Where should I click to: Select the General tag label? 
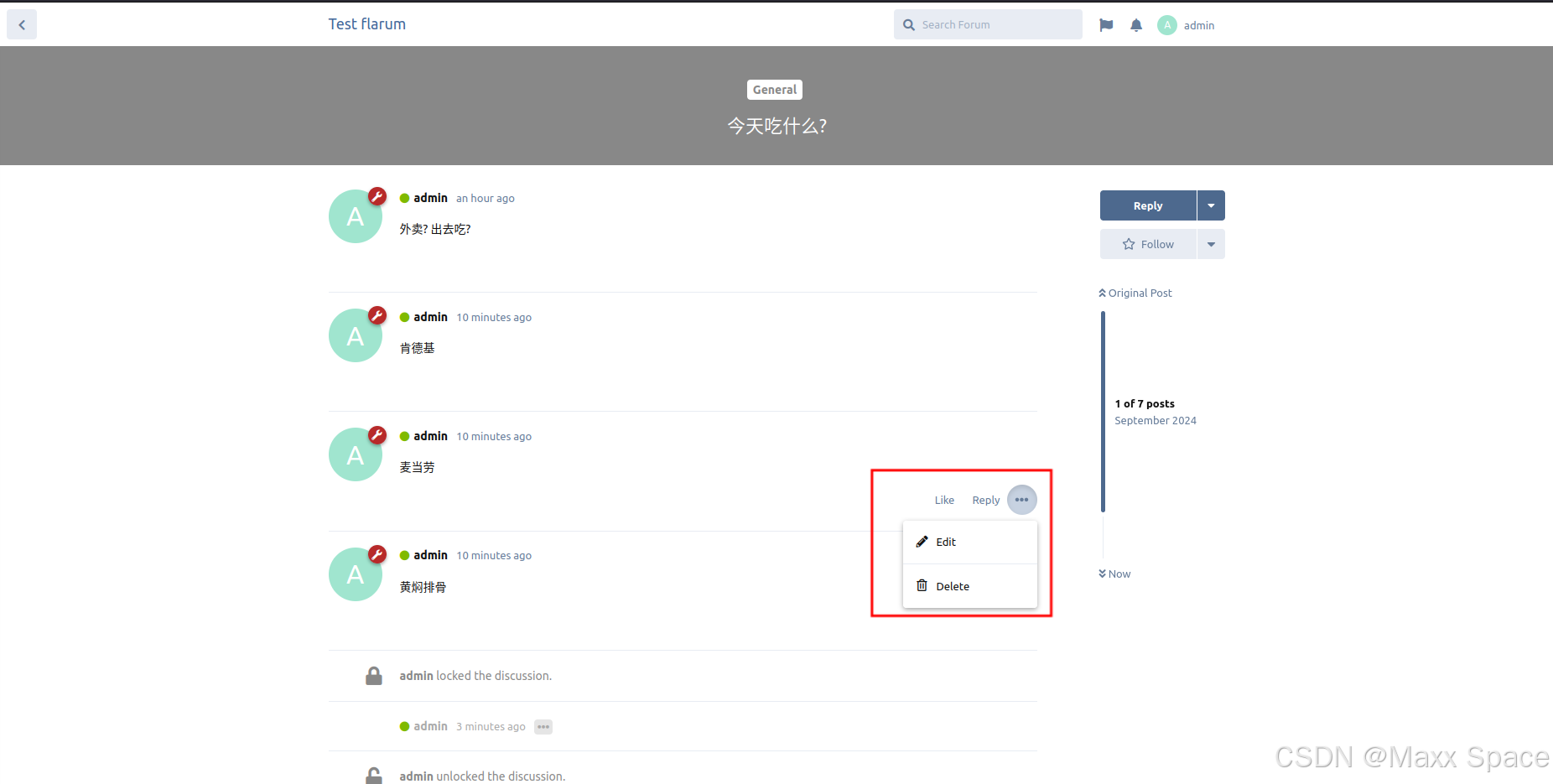[775, 90]
